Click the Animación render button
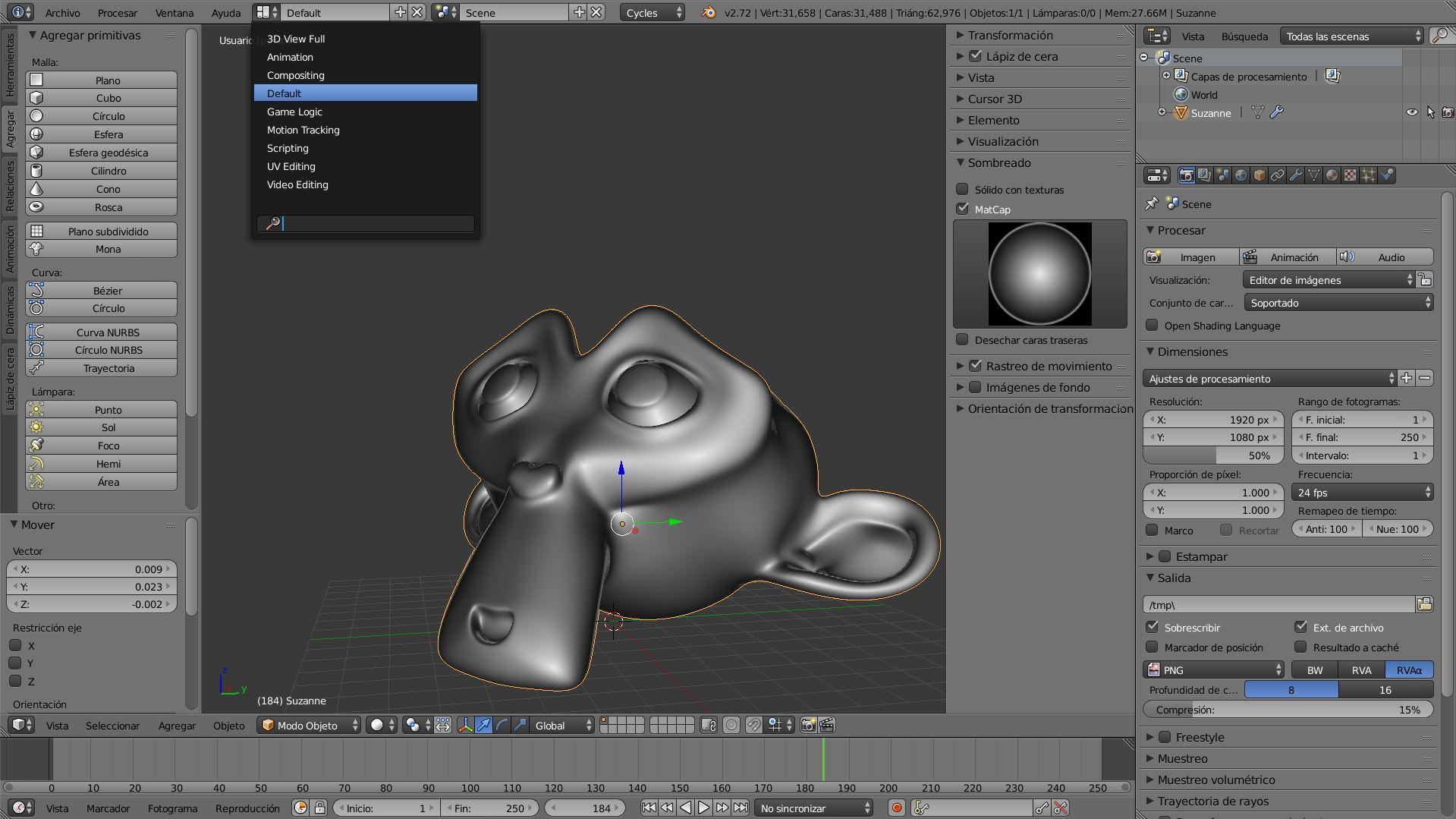This screenshot has width=1456, height=819. [1288, 257]
